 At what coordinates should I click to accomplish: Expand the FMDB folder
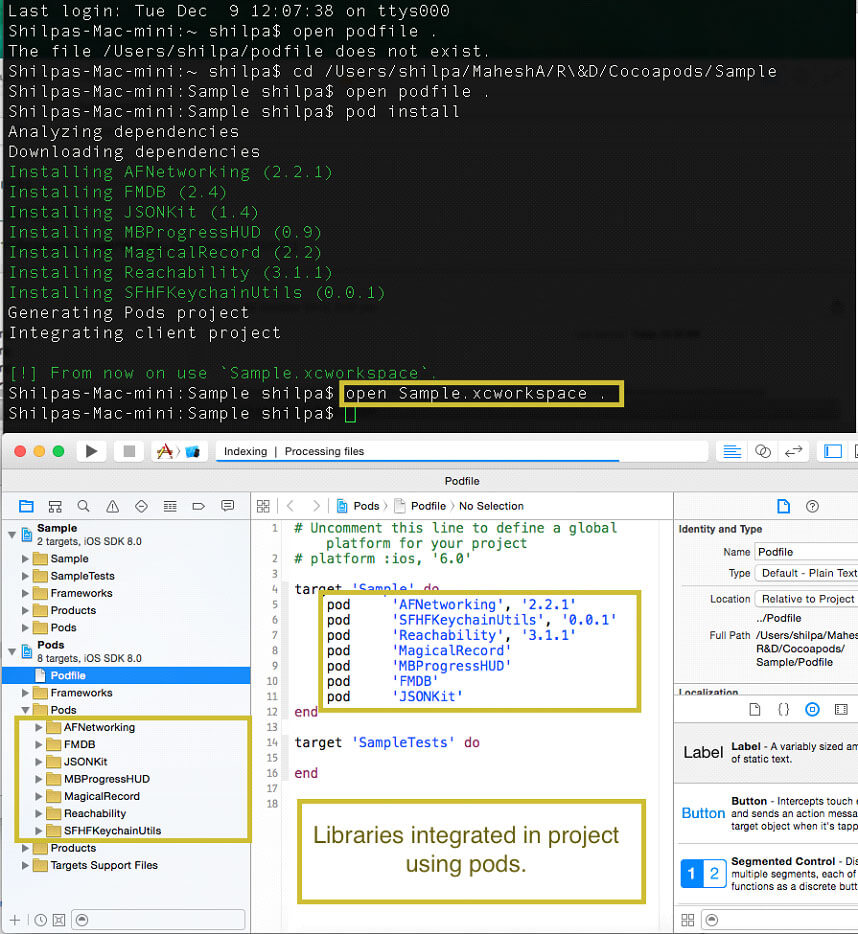pos(39,745)
